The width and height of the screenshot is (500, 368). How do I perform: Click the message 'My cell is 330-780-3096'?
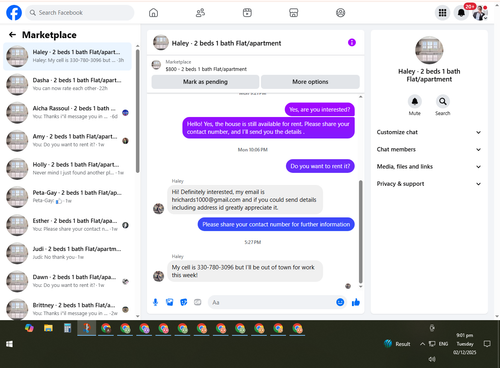pos(245,271)
